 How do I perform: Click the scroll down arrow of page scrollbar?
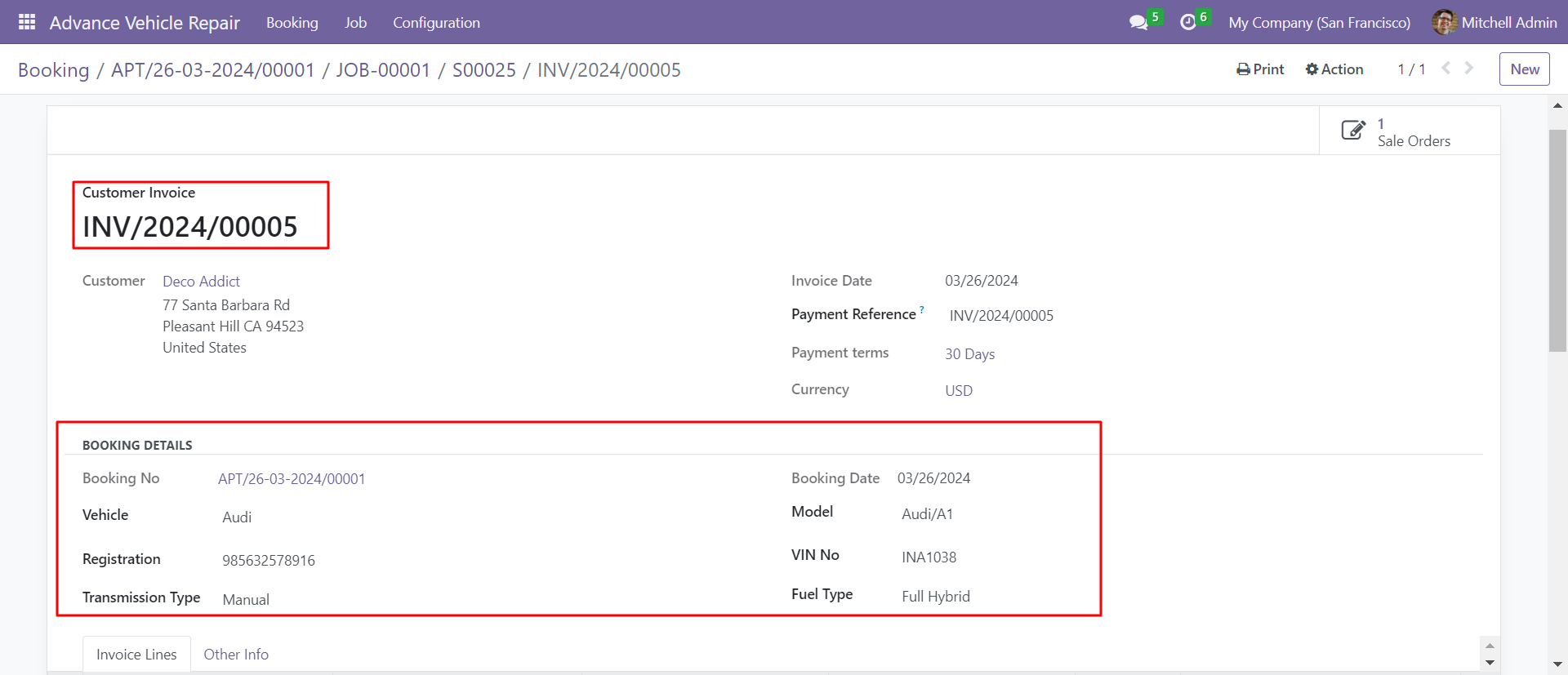click(1557, 665)
